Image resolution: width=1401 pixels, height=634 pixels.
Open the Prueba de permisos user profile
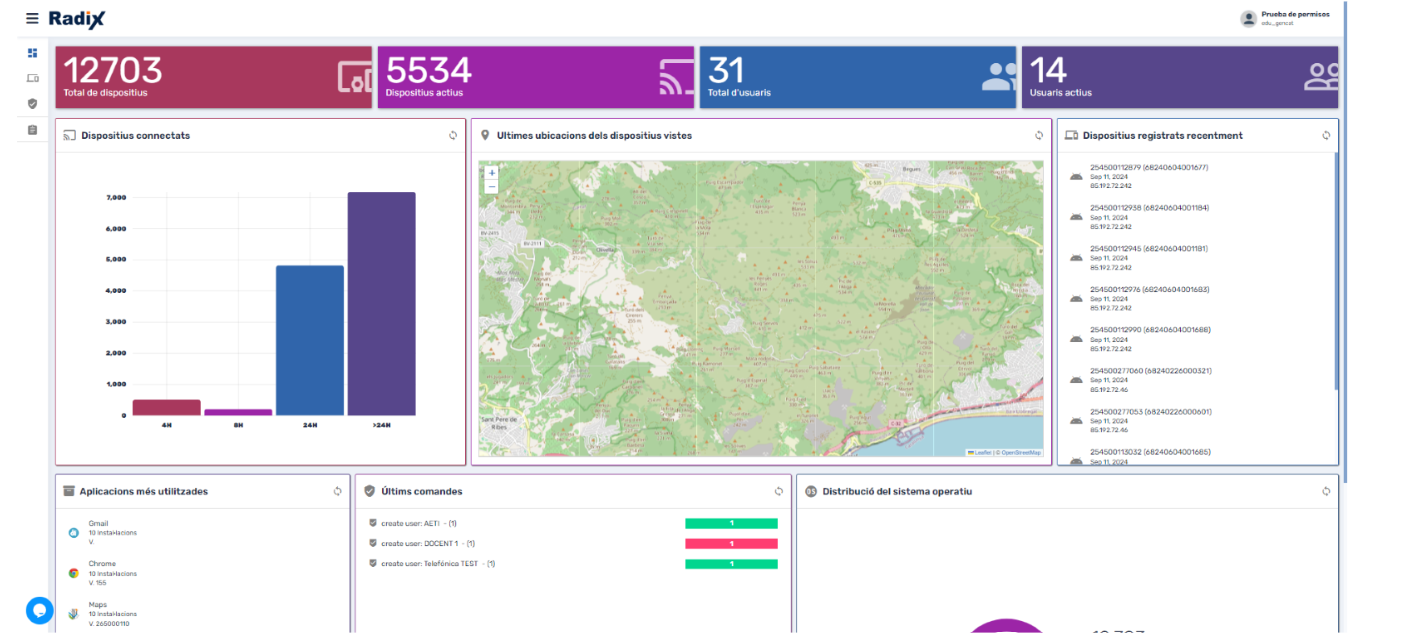coord(1285,18)
